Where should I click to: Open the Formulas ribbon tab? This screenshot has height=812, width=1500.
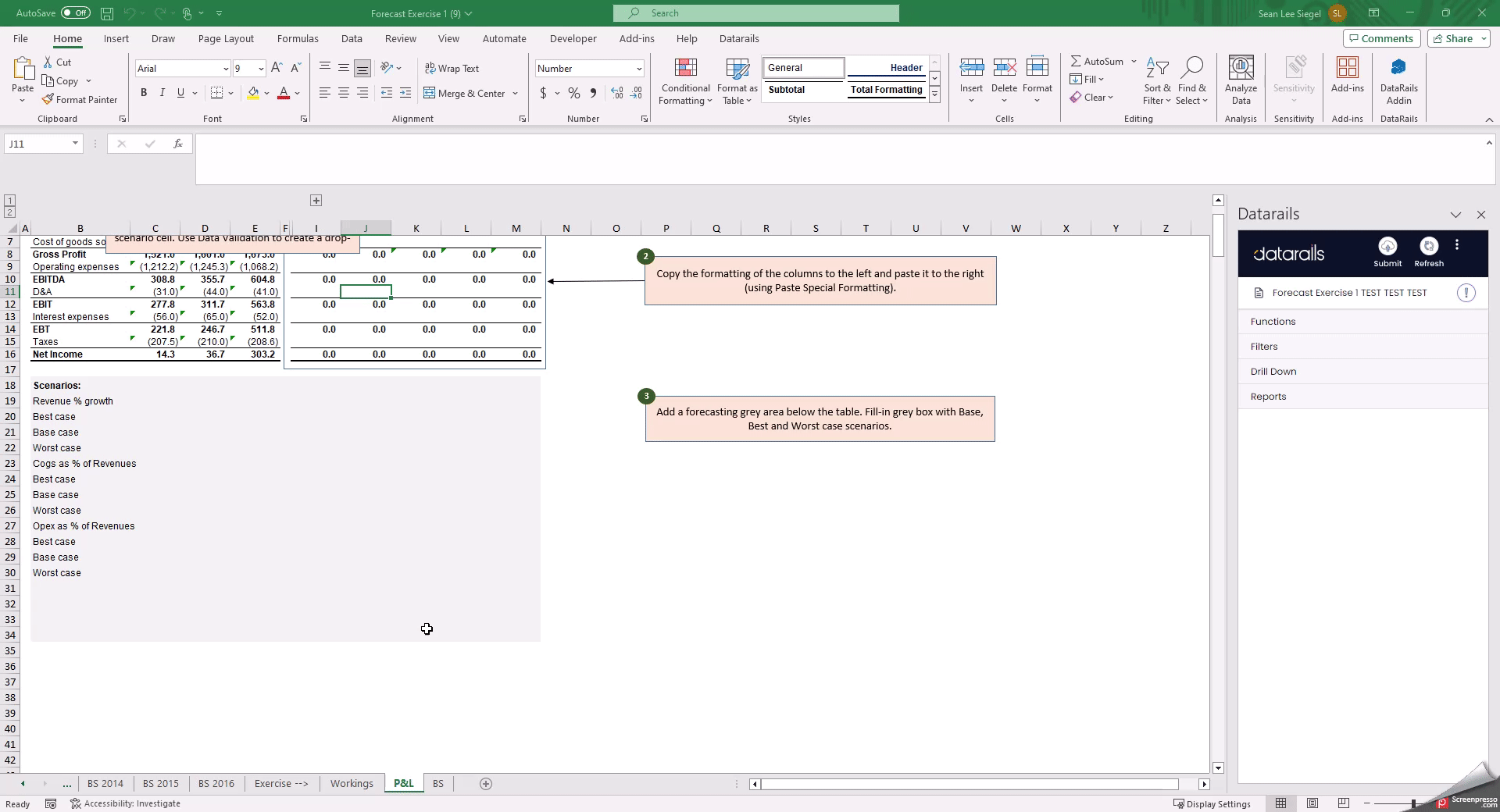(298, 38)
